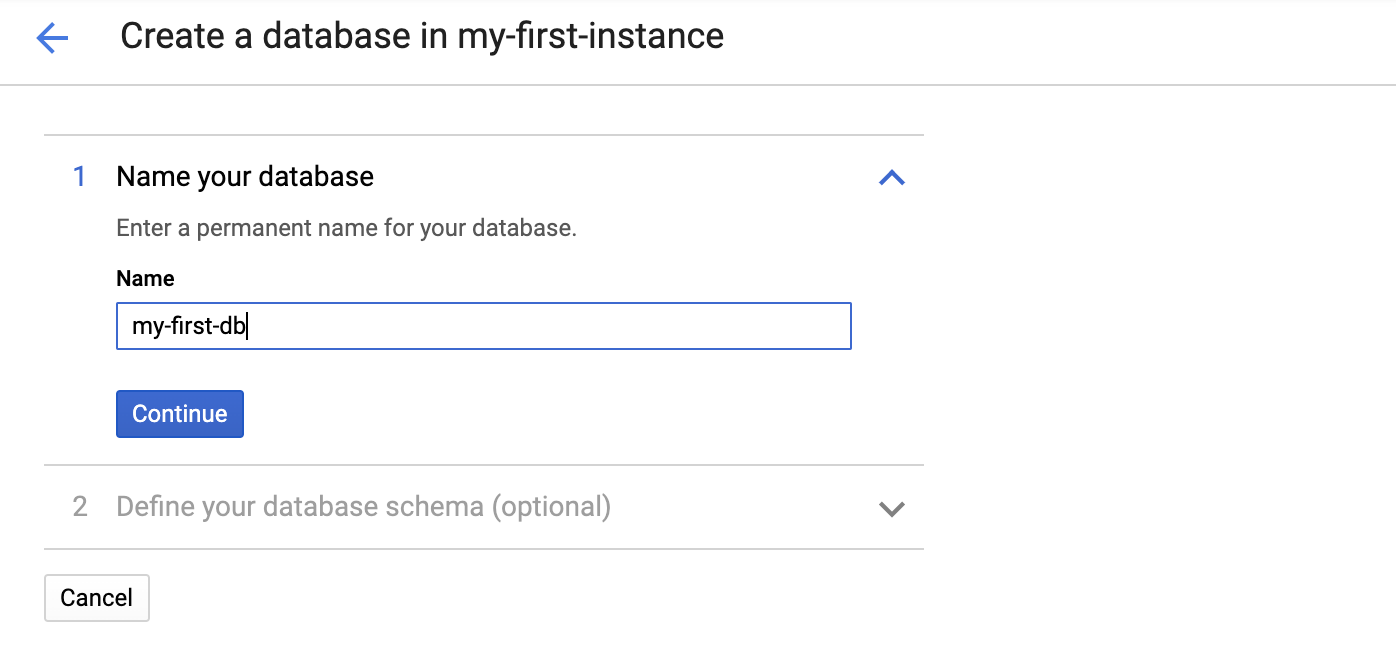
Task: Select the Name your database step heading
Action: click(245, 177)
